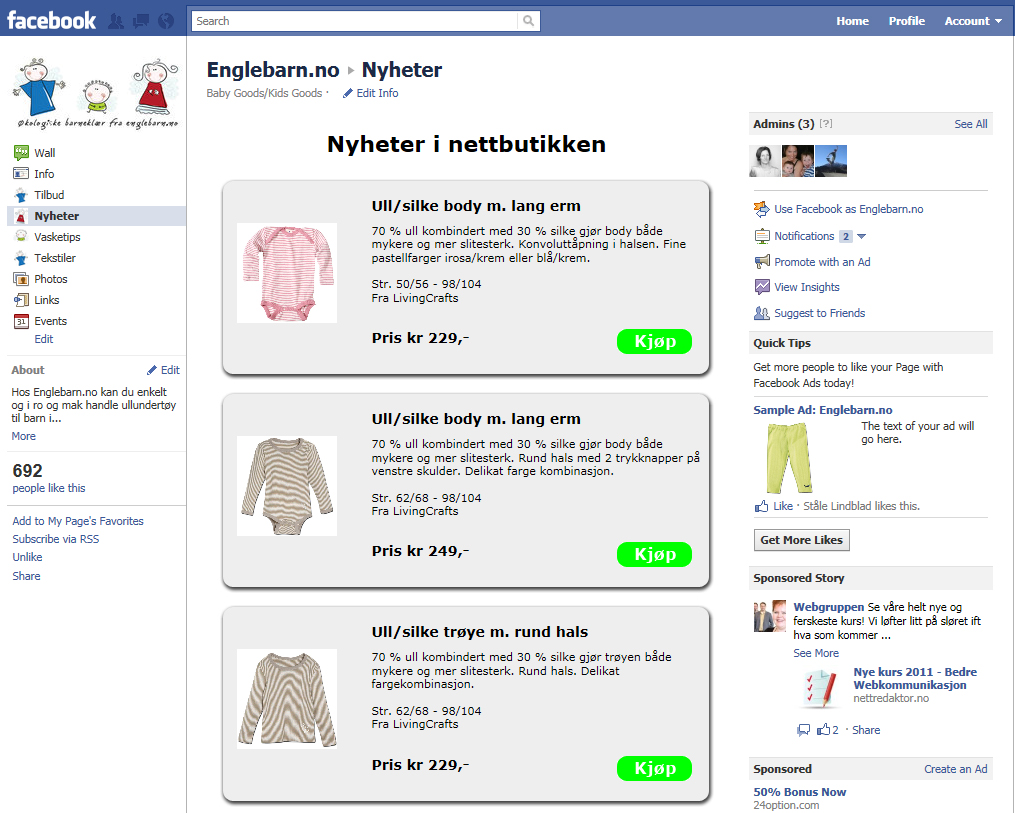Click the Wall speech bubble icon
The image size is (1015, 813).
click(21, 153)
